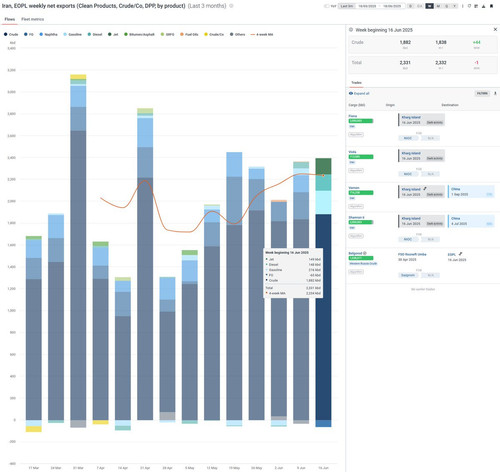This screenshot has height=472, width=500.
Task: Click Expand all in trades list
Action: coord(359,93)
